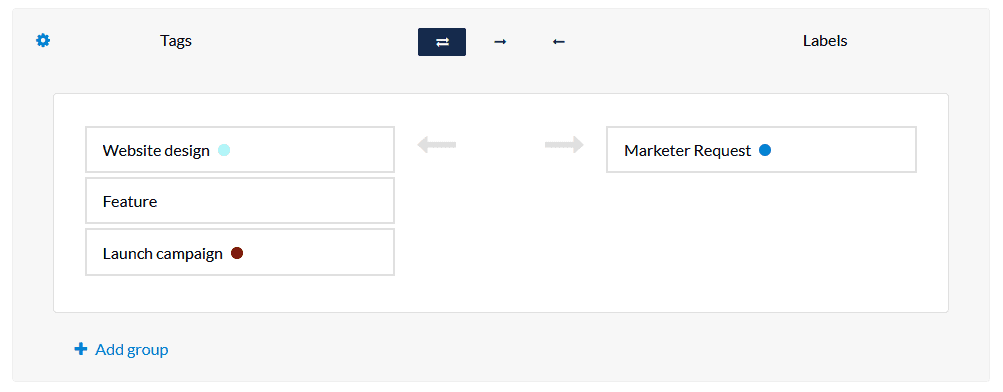
Task: Select the two-way sync direction button
Action: click(x=442, y=42)
